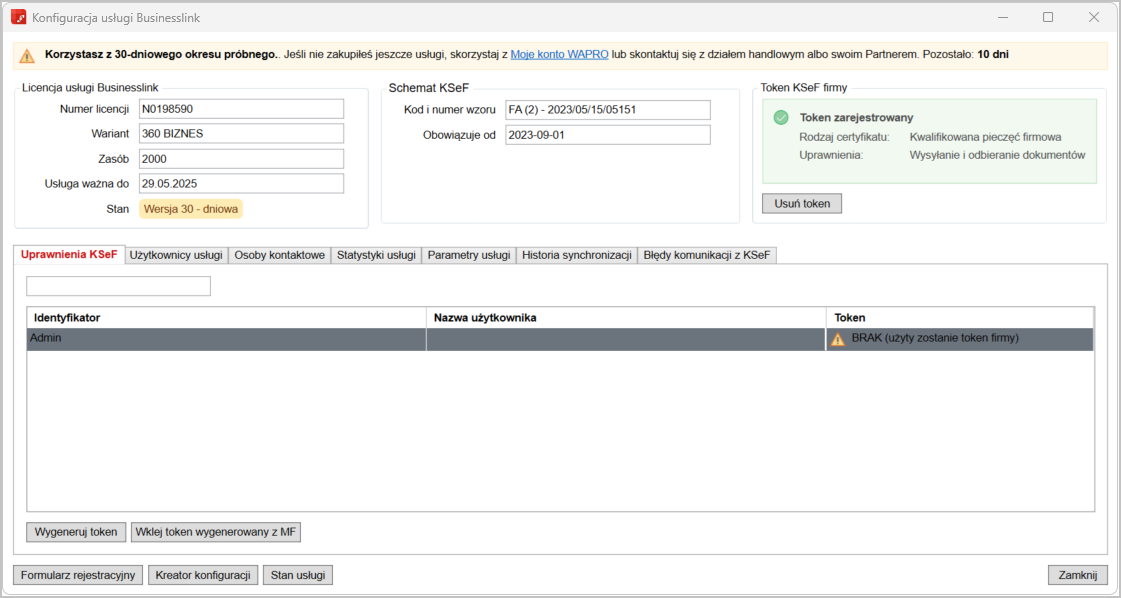Click Wklej token wygenerowany z MF button
1121x598 pixels.
[x=216, y=532]
